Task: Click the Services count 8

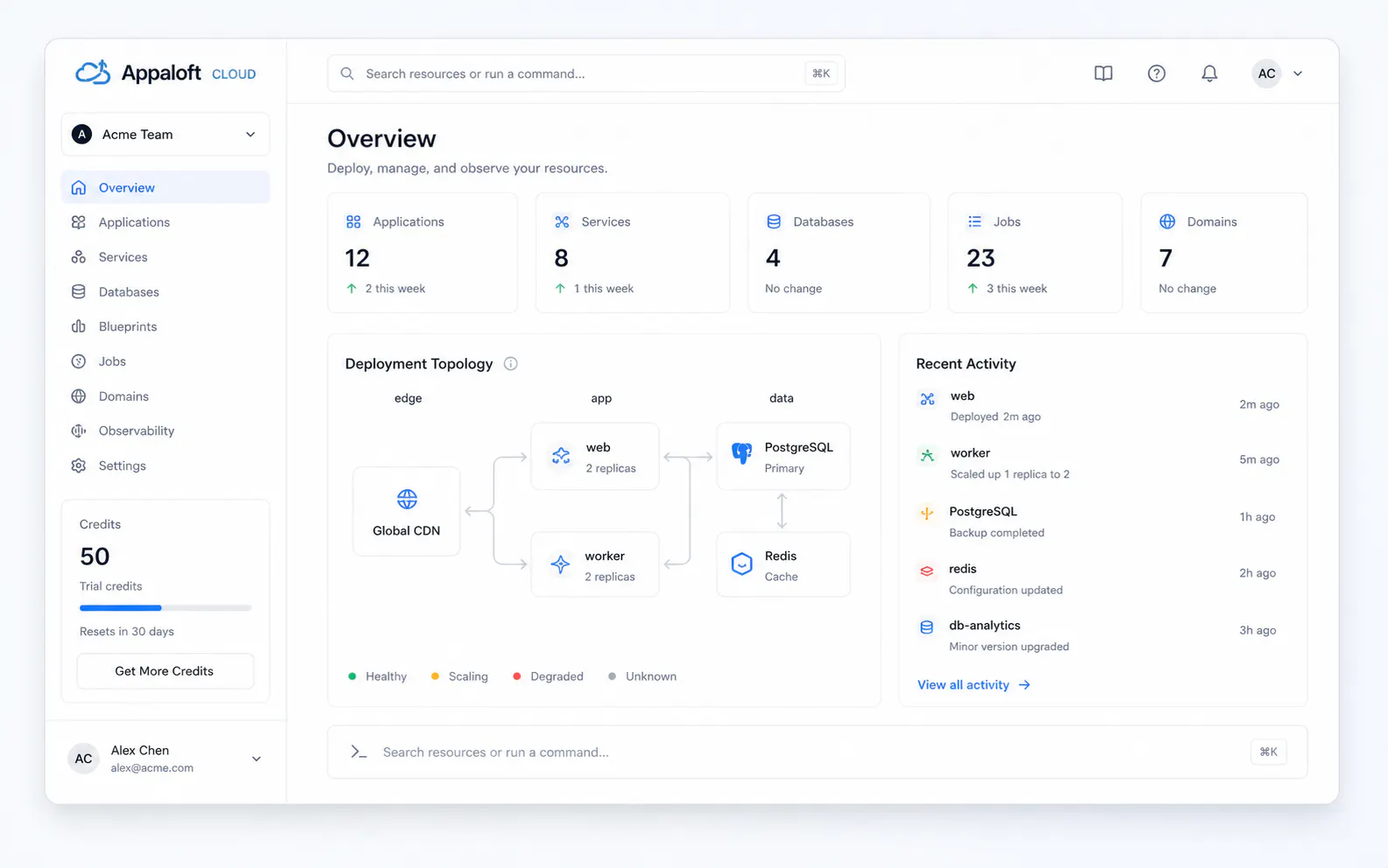Action: pyautogui.click(x=561, y=258)
